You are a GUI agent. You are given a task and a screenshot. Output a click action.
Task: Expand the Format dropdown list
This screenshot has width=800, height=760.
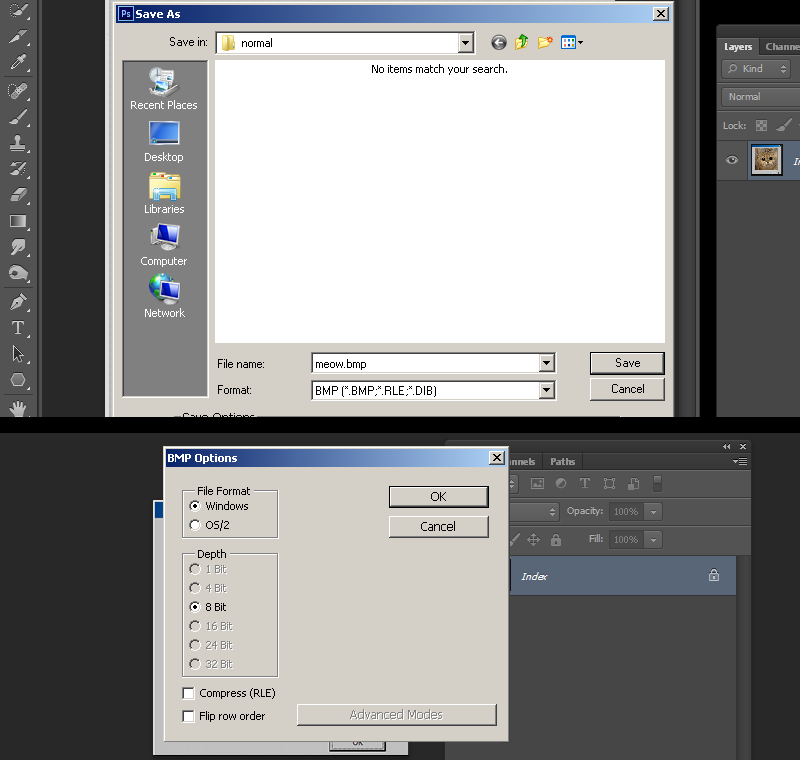click(546, 391)
